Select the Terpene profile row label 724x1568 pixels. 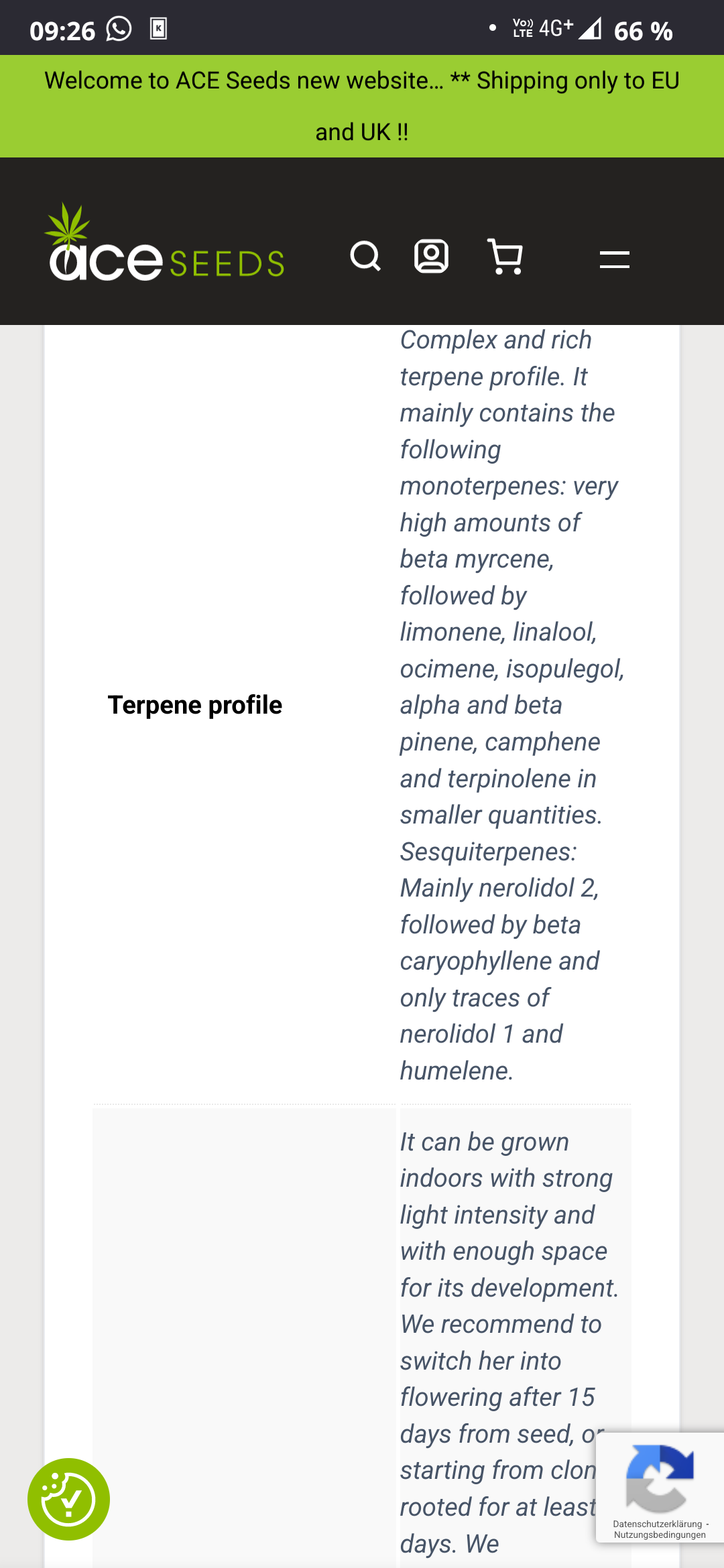click(195, 705)
